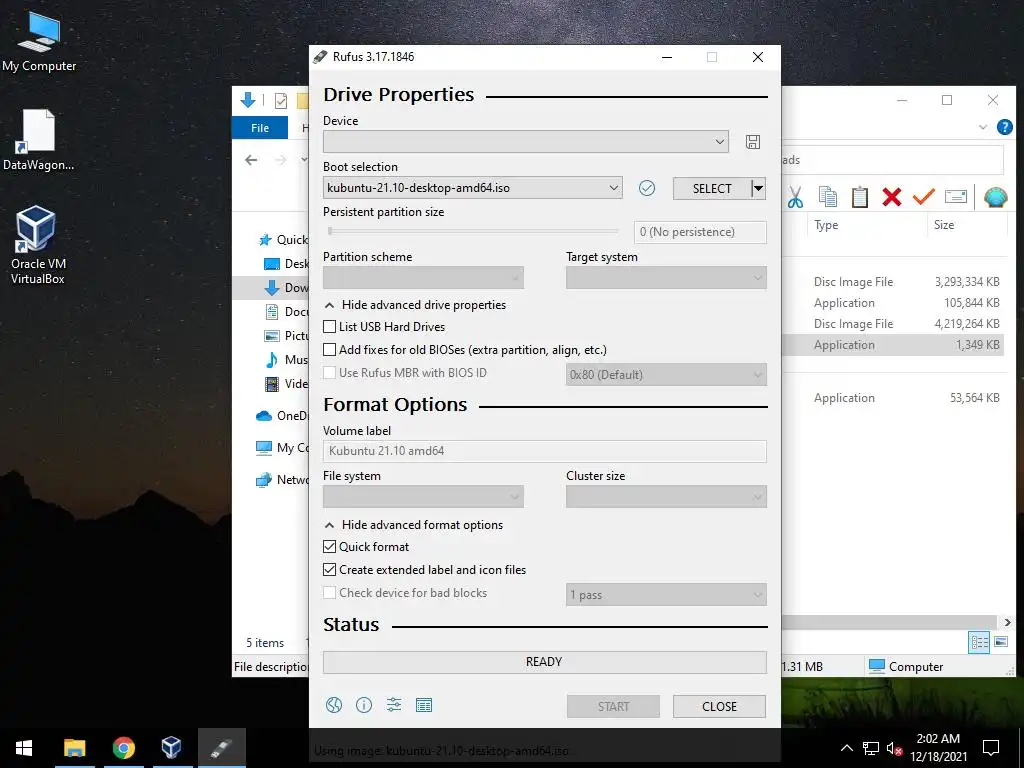Open the File system dropdown
This screenshot has height=768, width=1024.
(423, 496)
